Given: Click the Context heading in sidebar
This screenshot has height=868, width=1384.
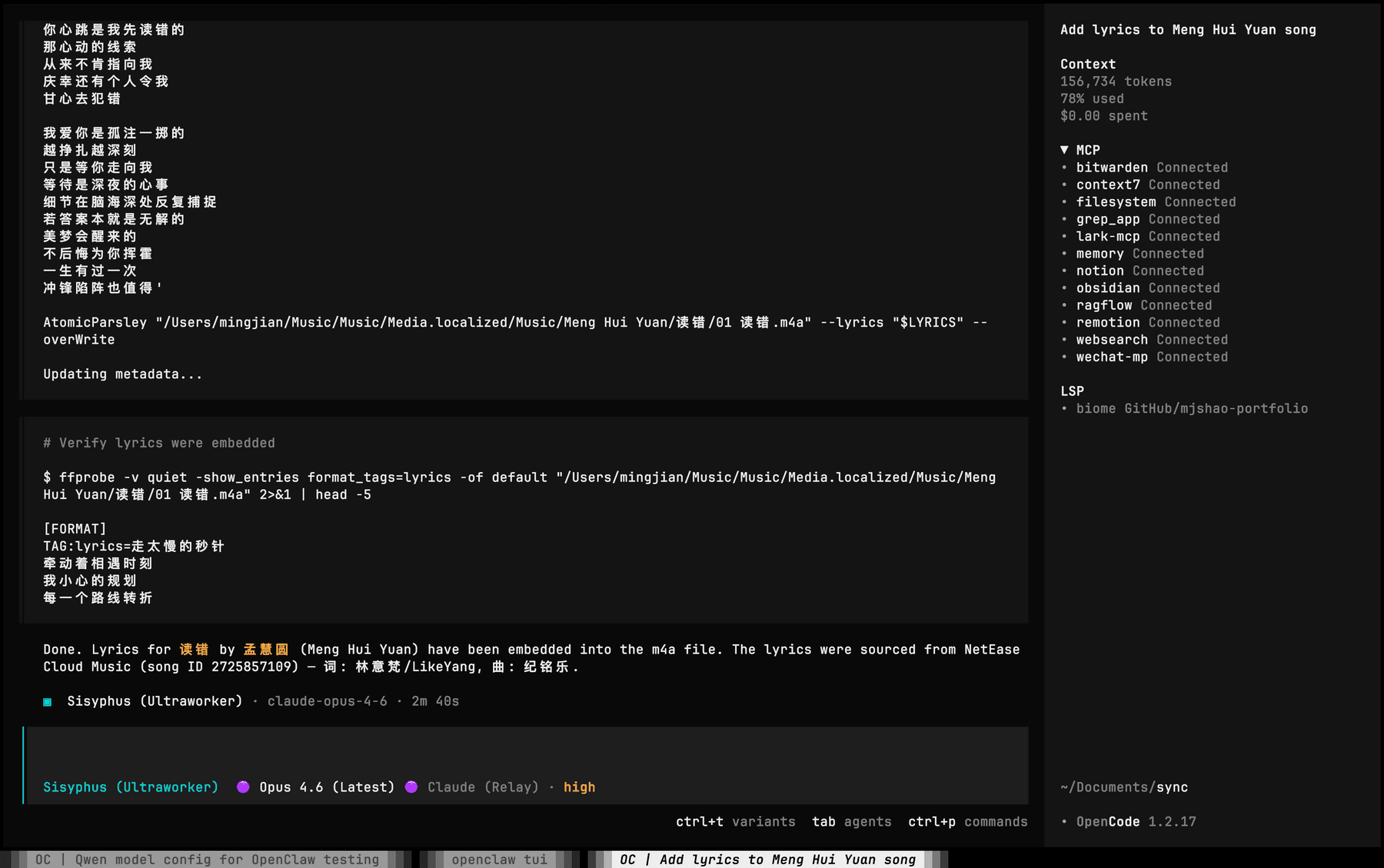Looking at the screenshot, I should (x=1088, y=64).
